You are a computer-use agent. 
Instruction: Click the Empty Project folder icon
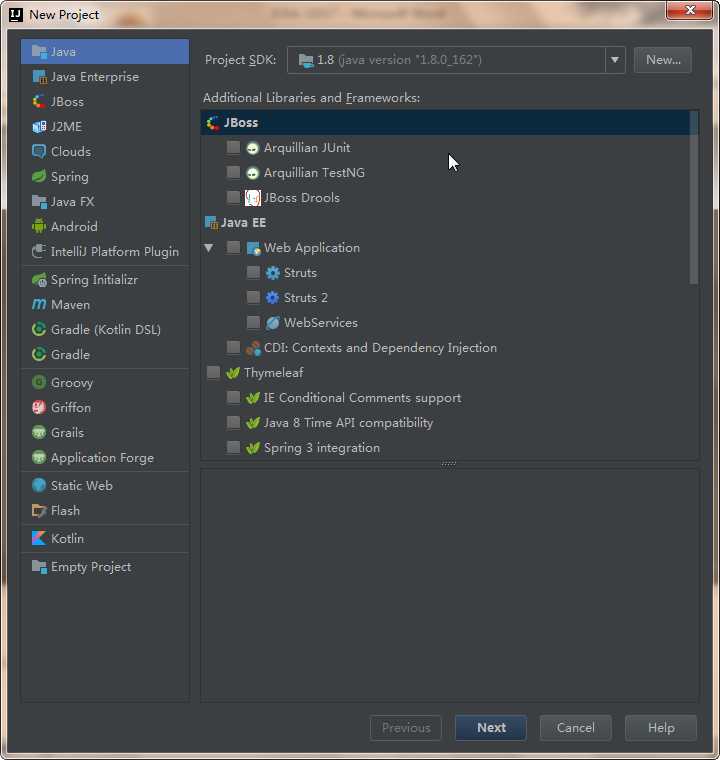click(39, 567)
